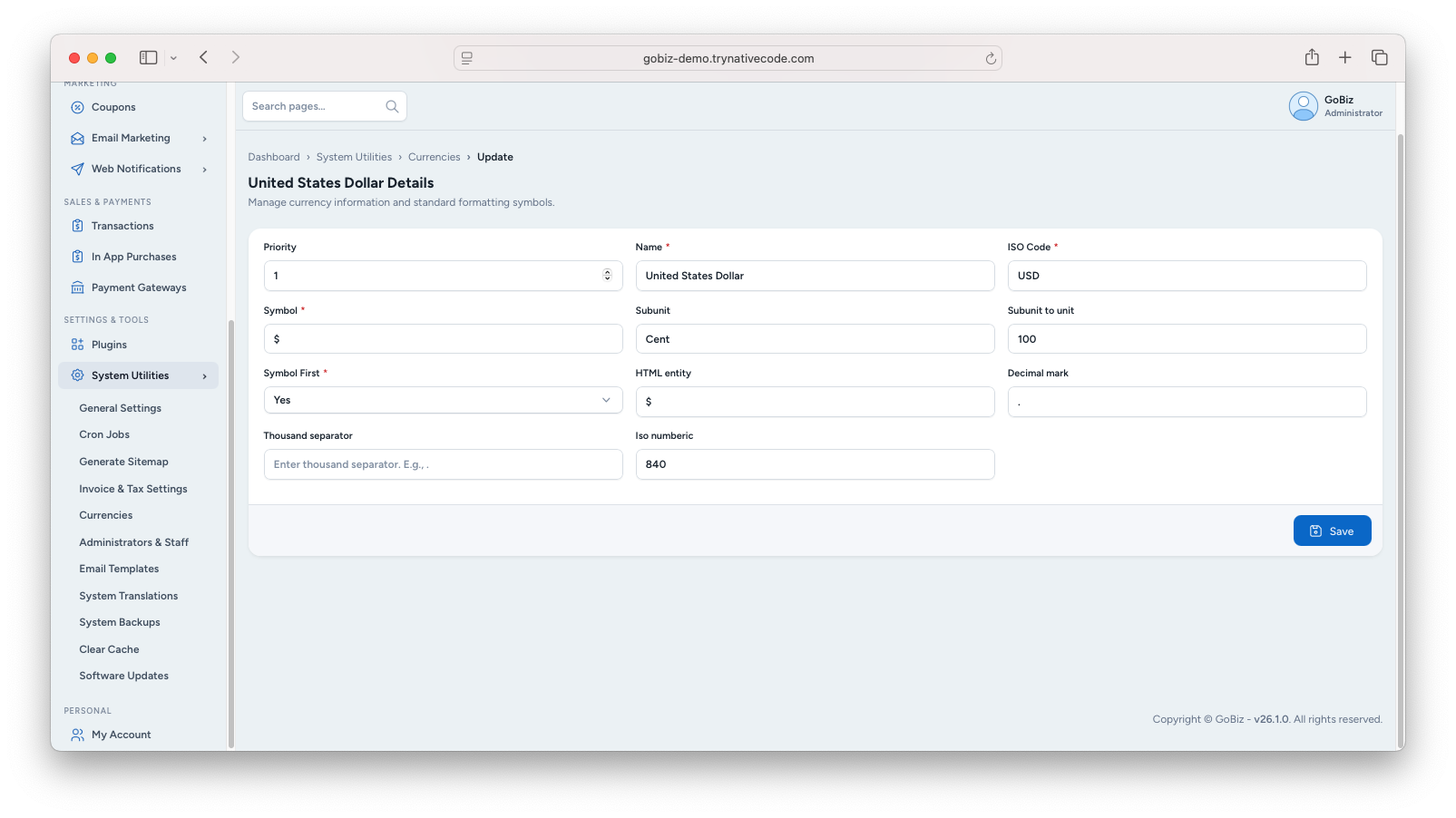Click the Payment Gateways bank icon

tap(77, 287)
